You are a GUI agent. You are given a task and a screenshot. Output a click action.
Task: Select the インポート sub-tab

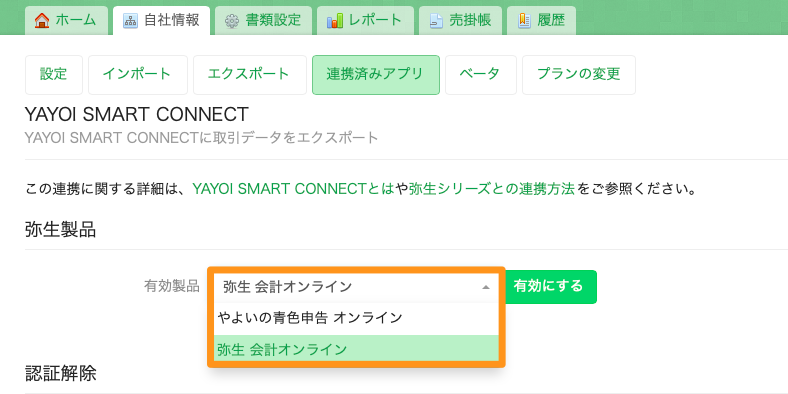click(x=138, y=75)
